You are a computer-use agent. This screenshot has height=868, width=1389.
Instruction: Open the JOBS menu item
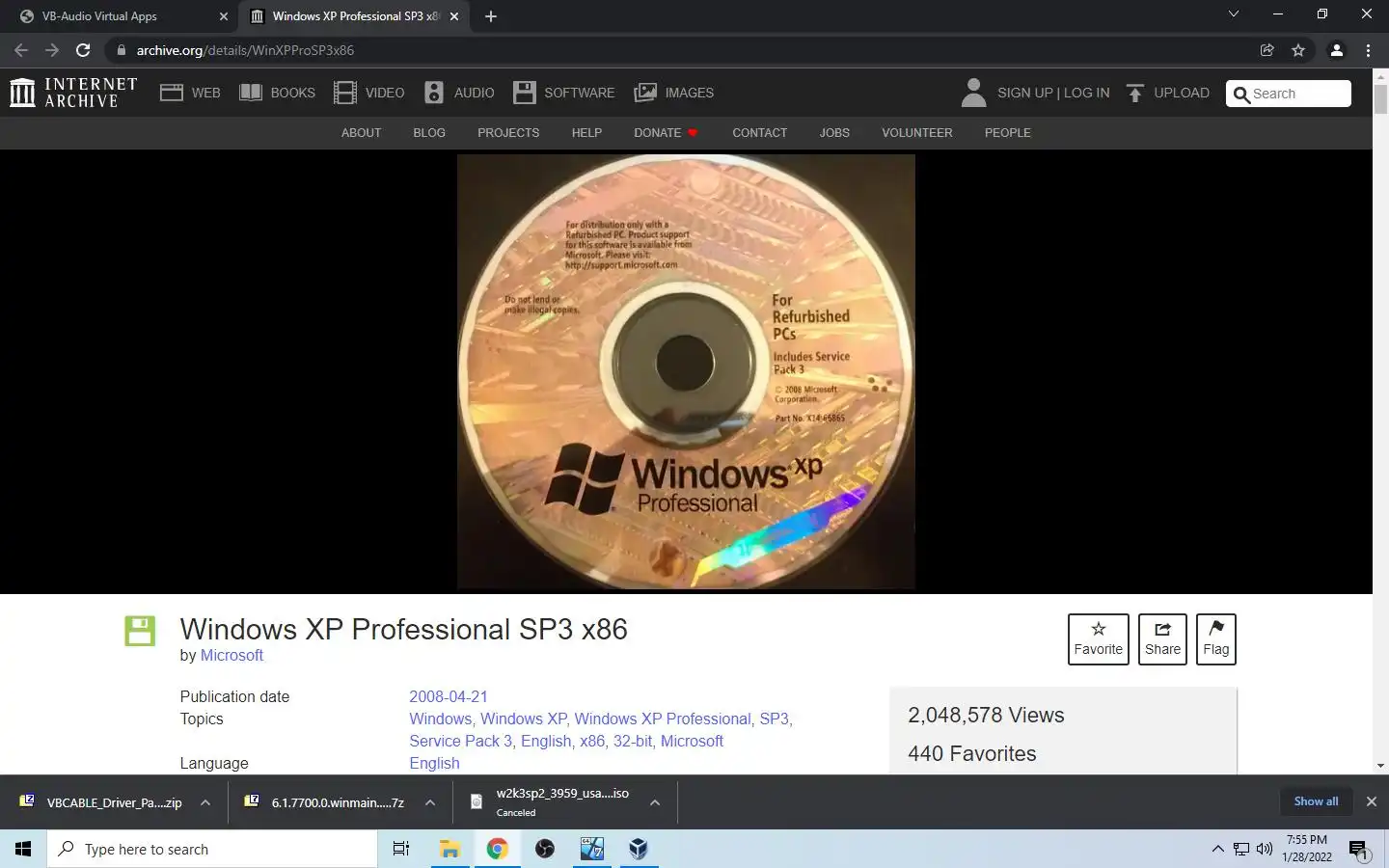(834, 133)
